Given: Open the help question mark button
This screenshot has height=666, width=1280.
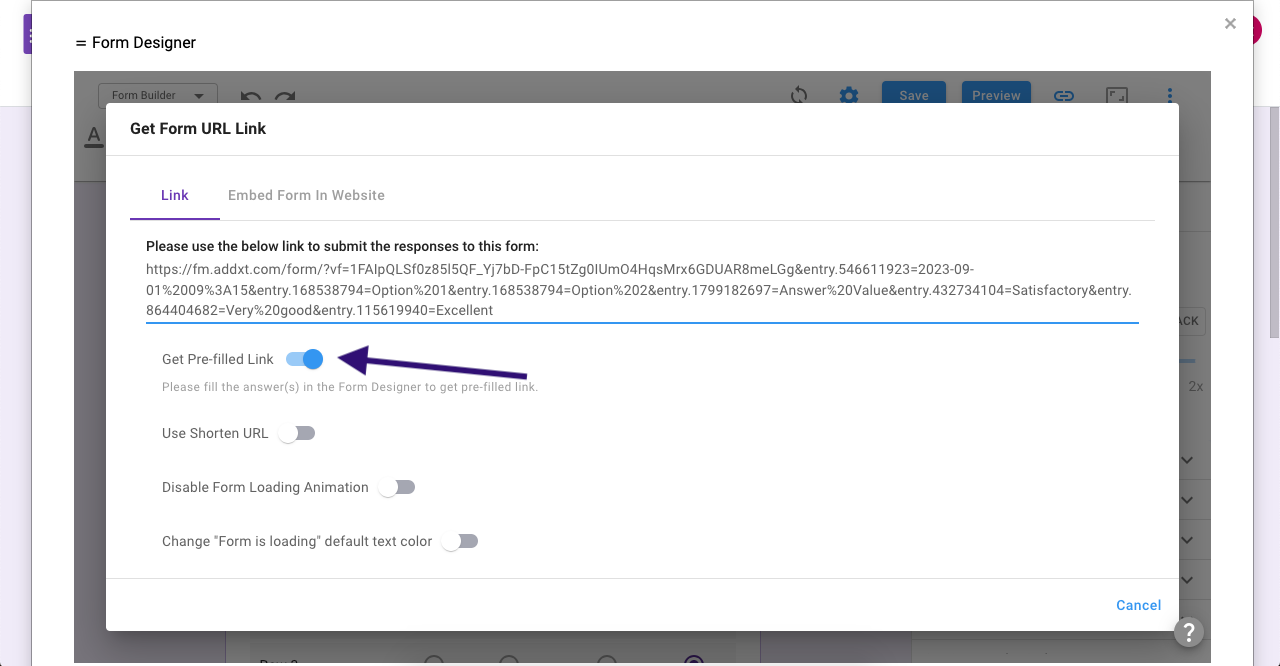Looking at the screenshot, I should click(x=1188, y=632).
